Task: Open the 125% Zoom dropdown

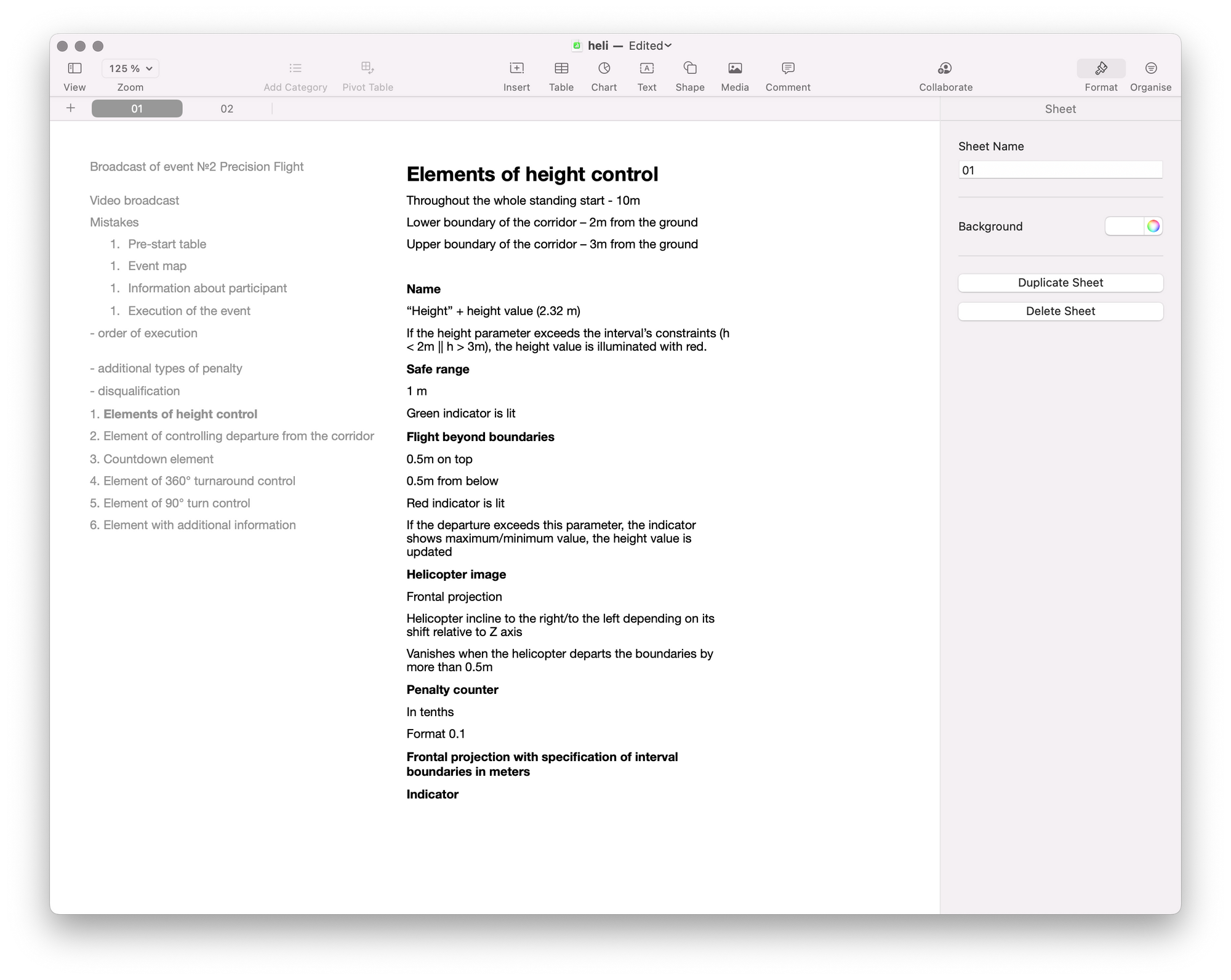Action: point(130,68)
